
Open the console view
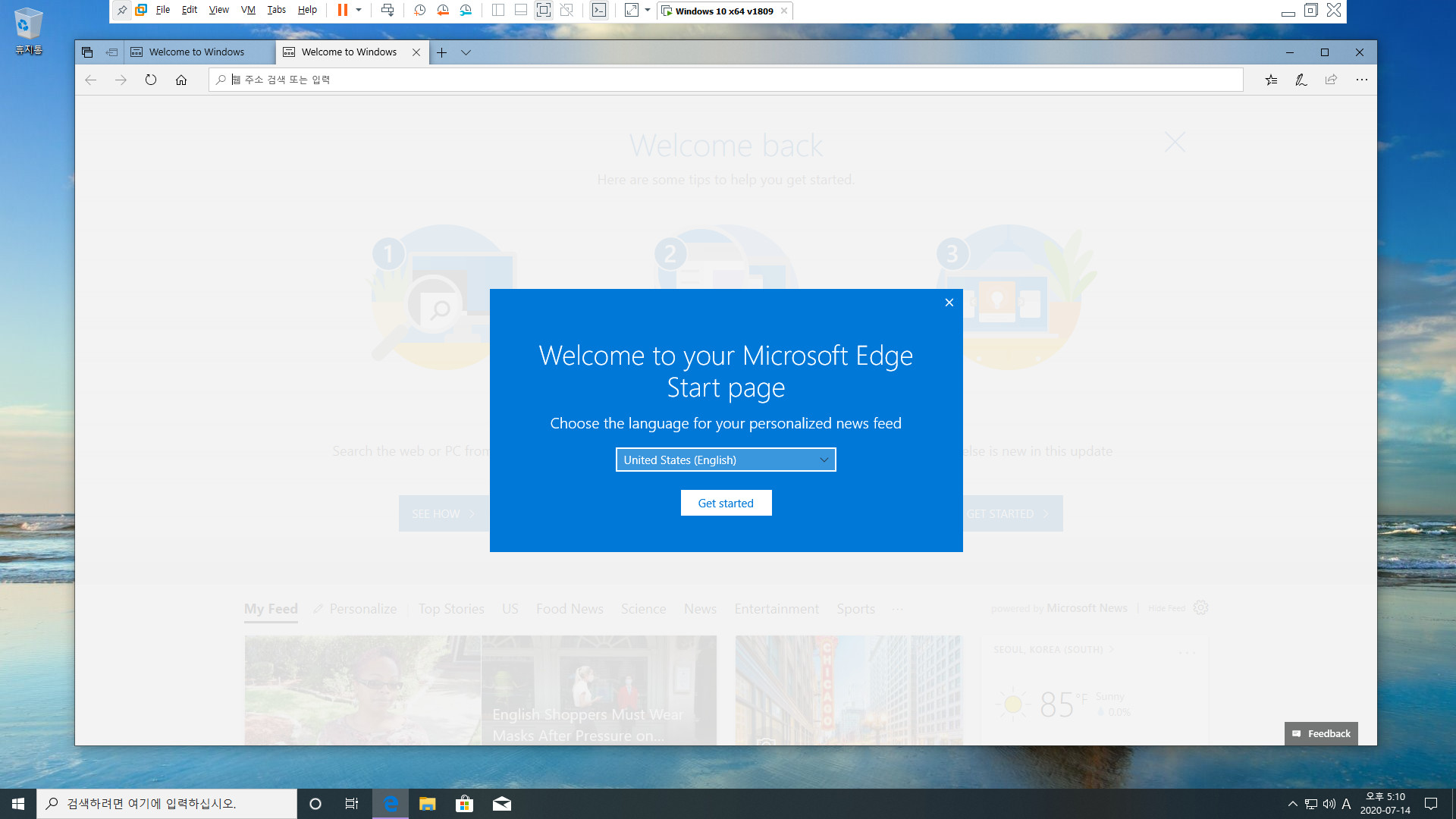point(599,11)
